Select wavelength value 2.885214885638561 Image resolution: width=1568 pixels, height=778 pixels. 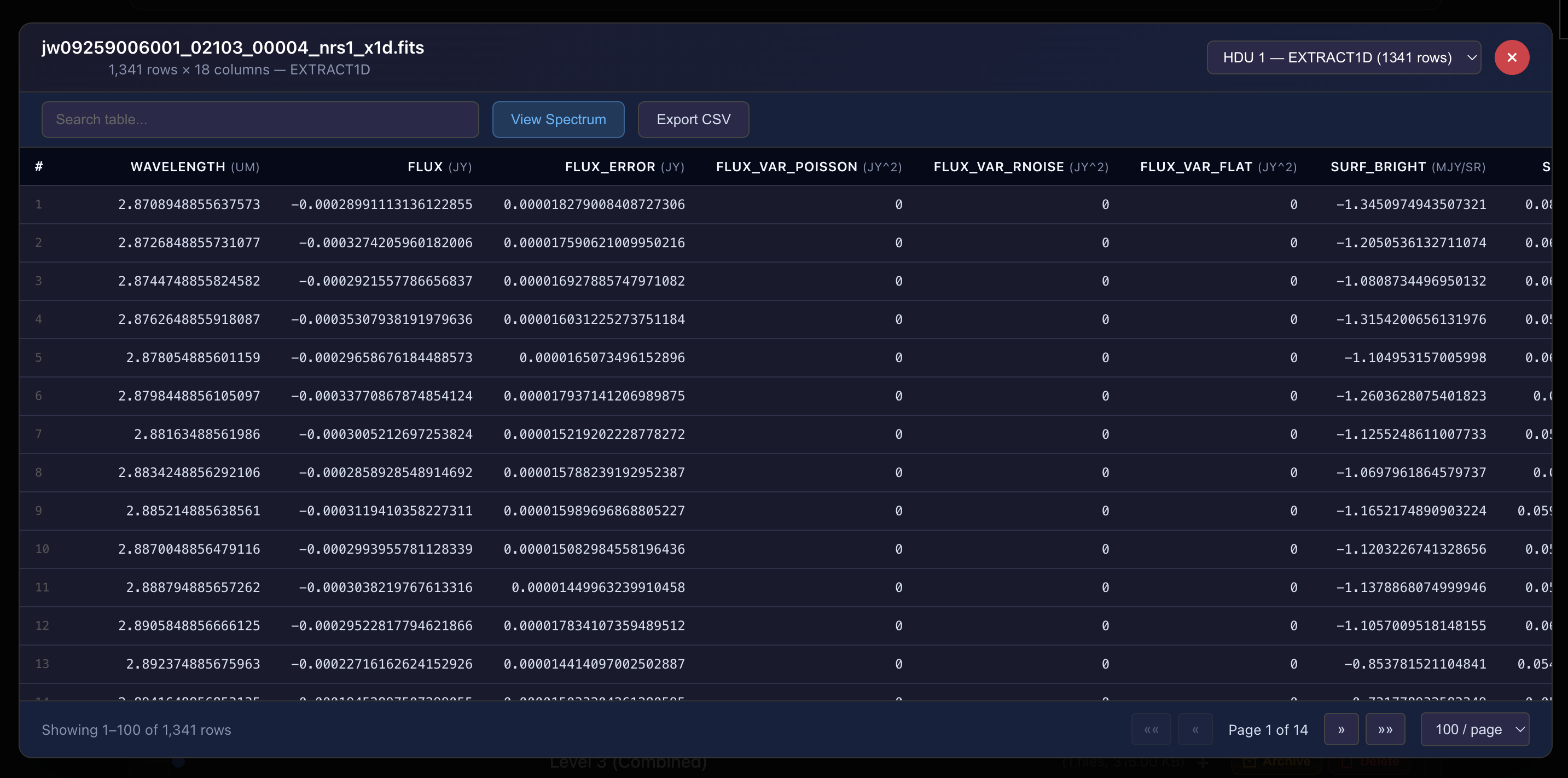coord(193,512)
